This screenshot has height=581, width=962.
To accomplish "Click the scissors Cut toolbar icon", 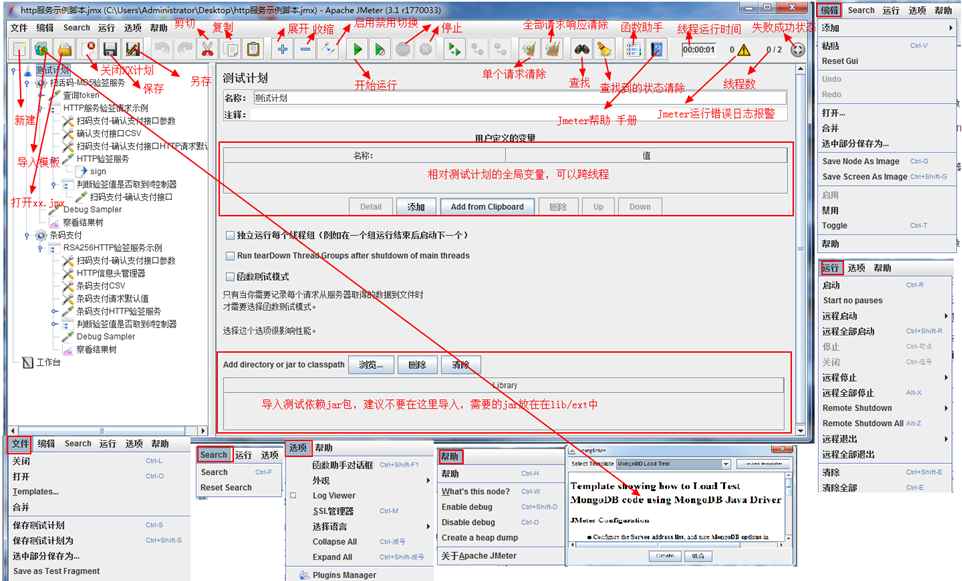I will click(x=207, y=49).
